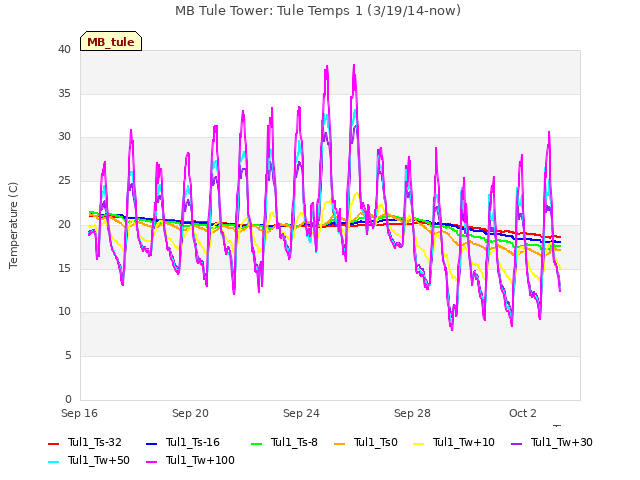
Task: Click the purple Tul1_Tw+30 legend swatch
Action: pos(516,444)
